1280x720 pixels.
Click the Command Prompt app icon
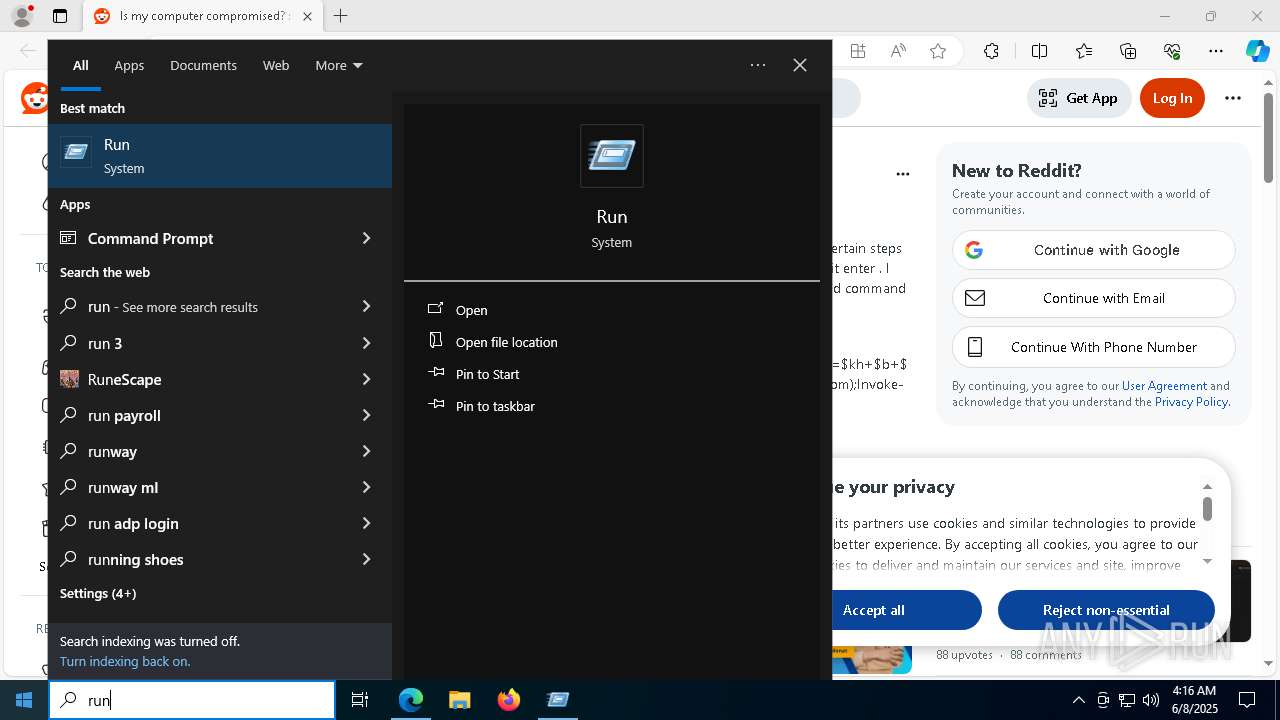(x=68, y=238)
